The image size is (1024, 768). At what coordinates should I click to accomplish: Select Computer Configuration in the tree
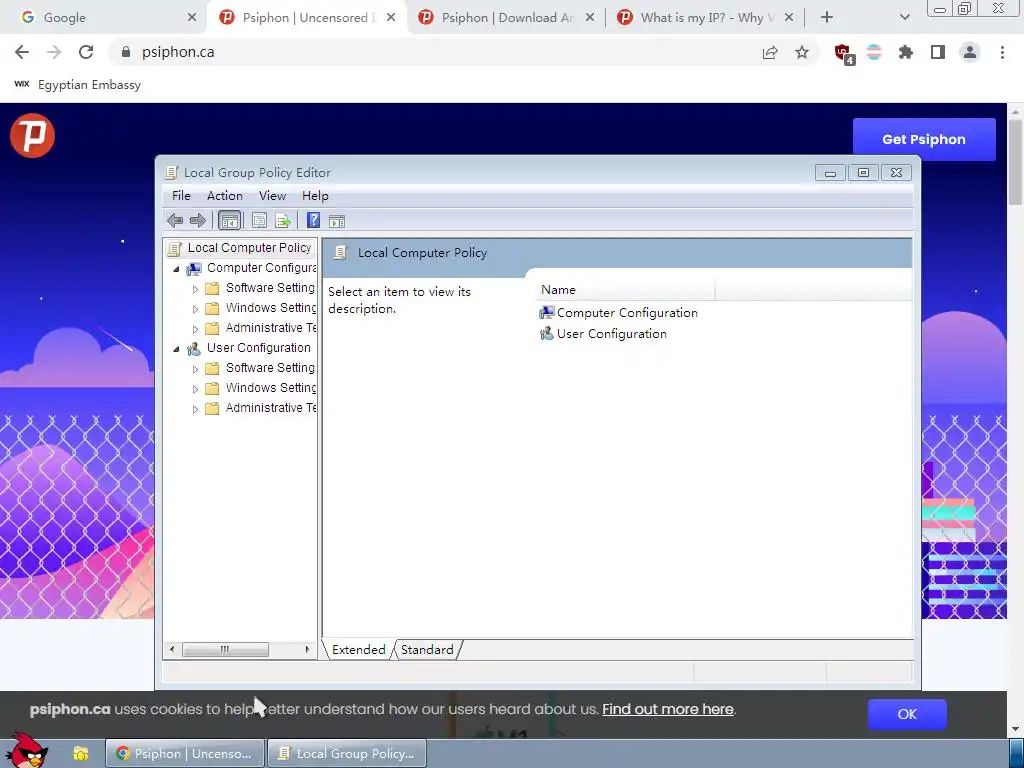coord(251,268)
